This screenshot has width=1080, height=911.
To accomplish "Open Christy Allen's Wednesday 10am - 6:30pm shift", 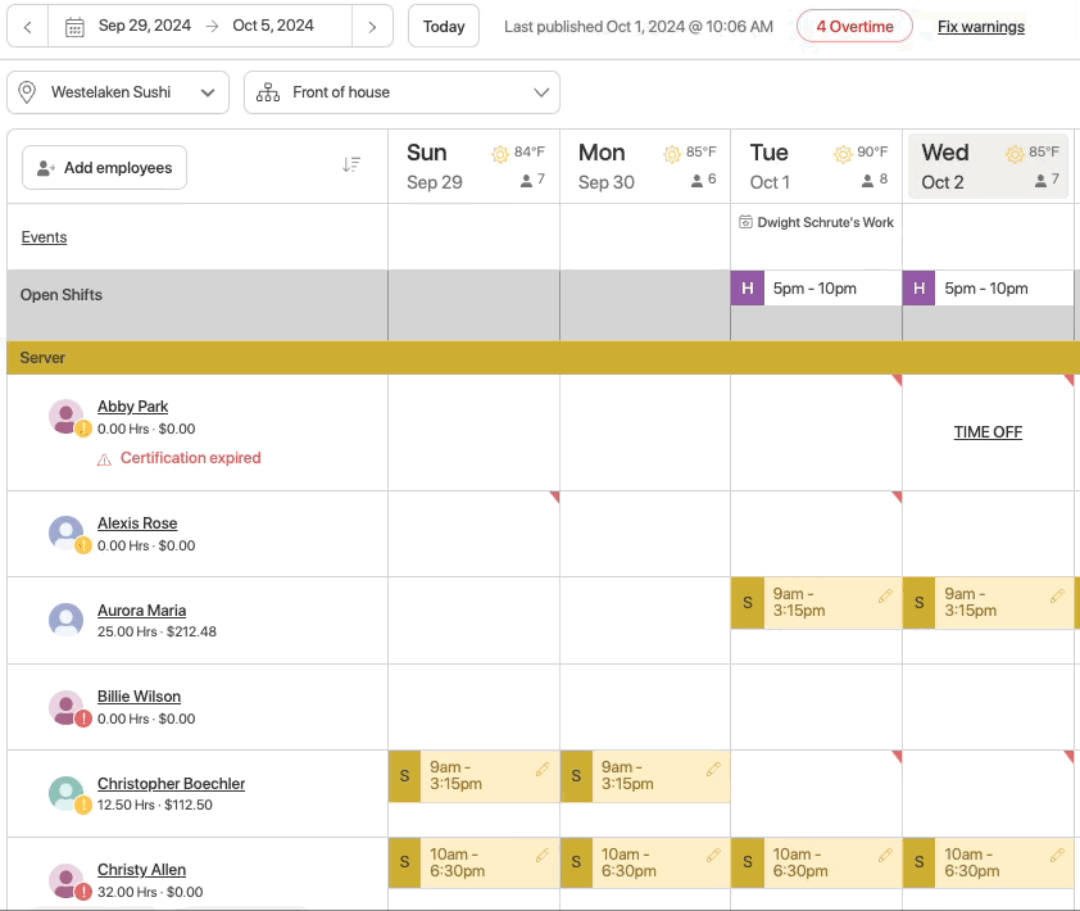I will [988, 863].
